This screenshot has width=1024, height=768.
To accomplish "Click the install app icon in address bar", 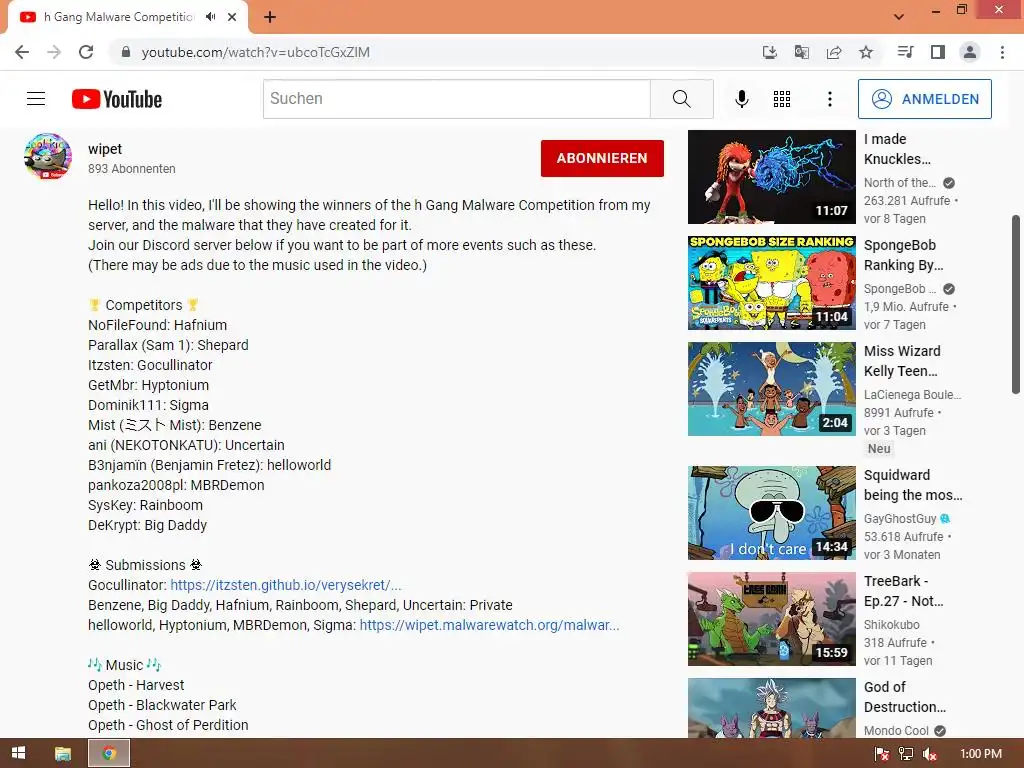I will pyautogui.click(x=770, y=52).
